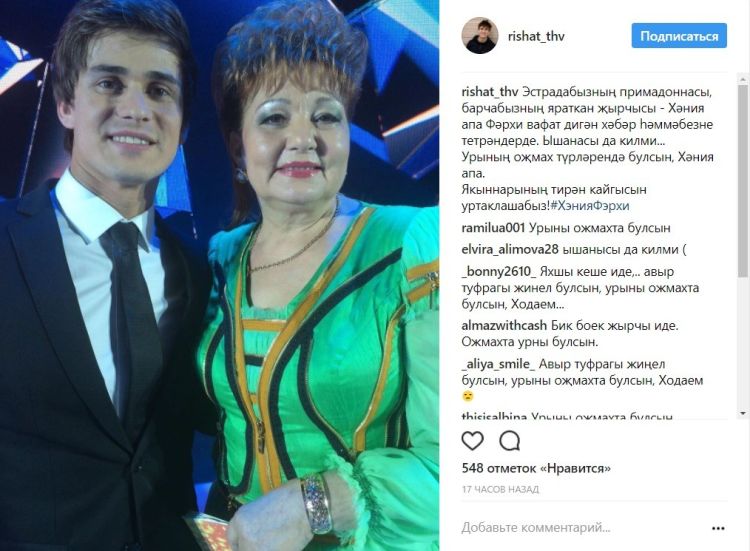Open the three-dots more options menu
Screen dimensions: 750x551
click(718, 529)
